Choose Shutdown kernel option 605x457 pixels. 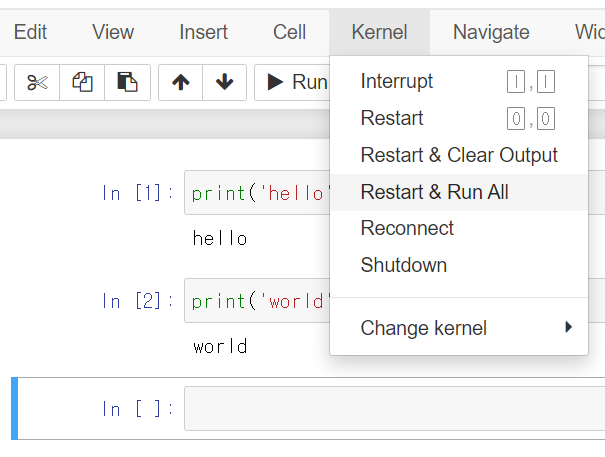[459, 265]
